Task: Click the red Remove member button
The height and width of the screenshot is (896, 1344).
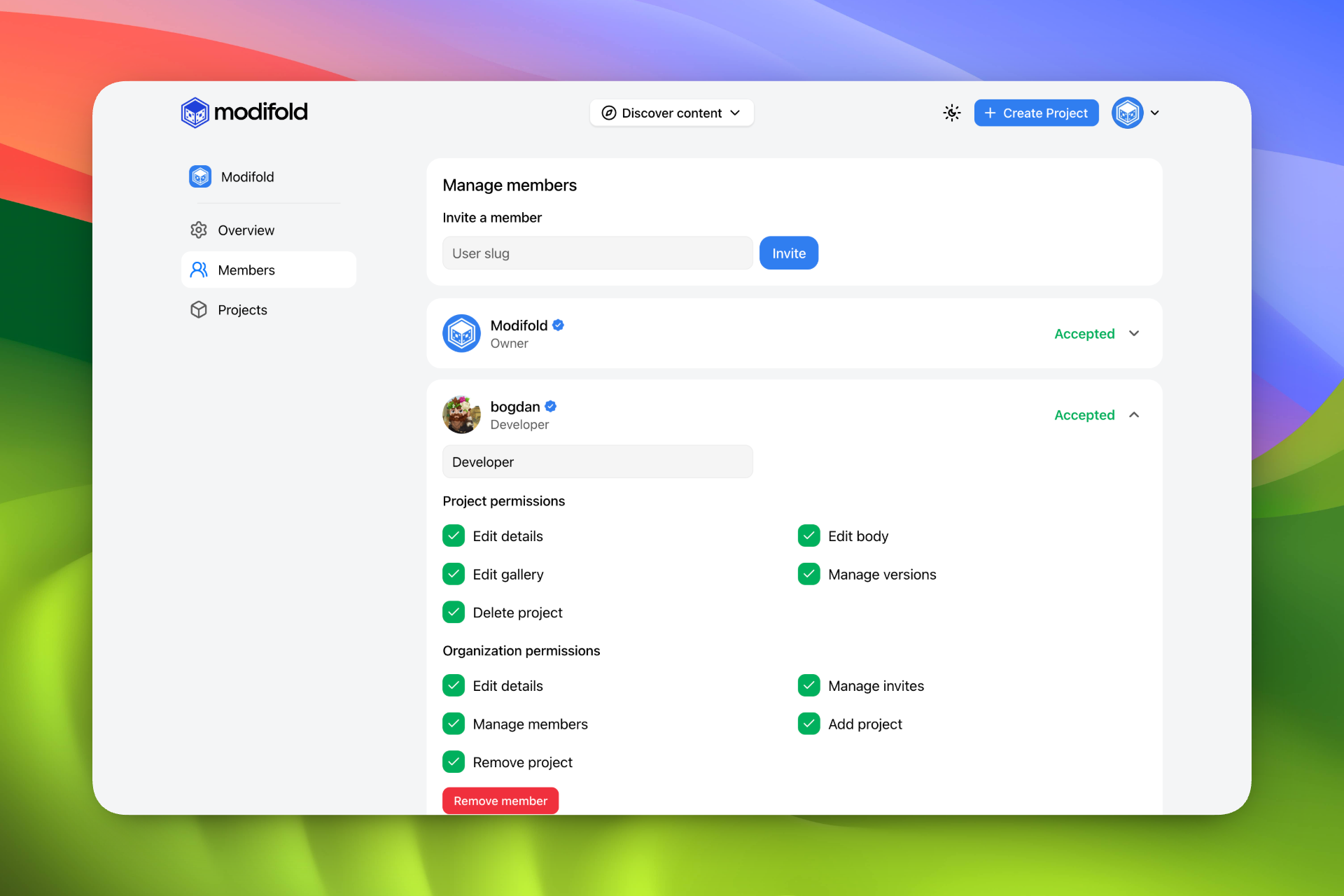Action: (x=500, y=801)
